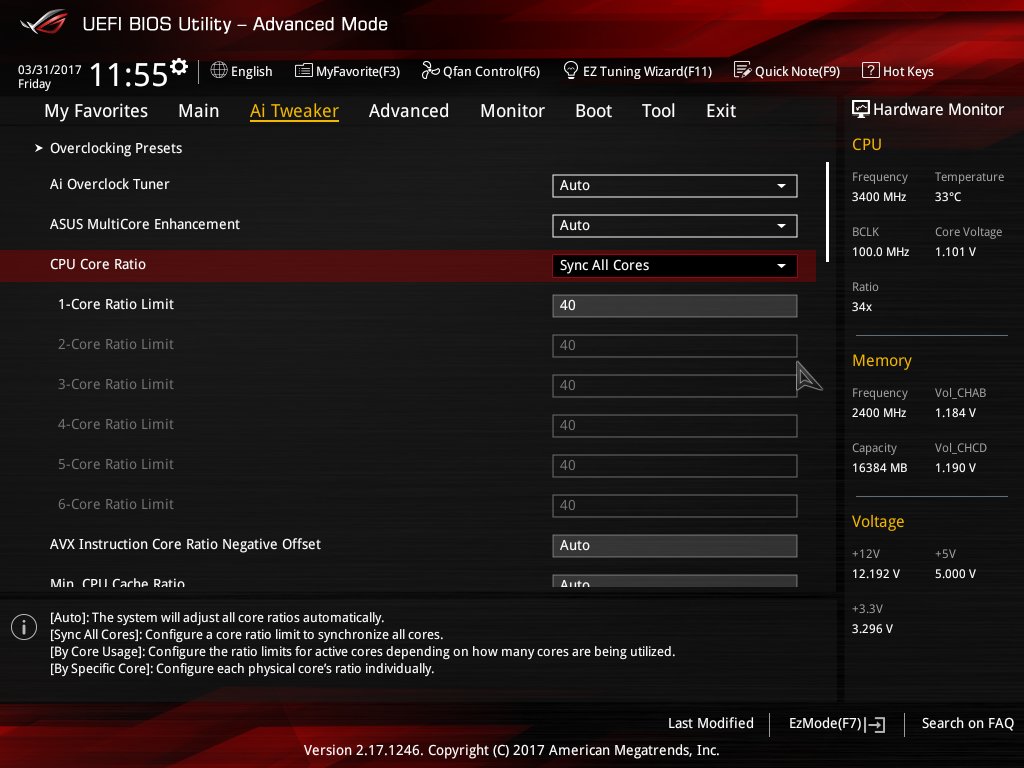Click the info circle icon
The height and width of the screenshot is (768, 1024).
pos(24,627)
